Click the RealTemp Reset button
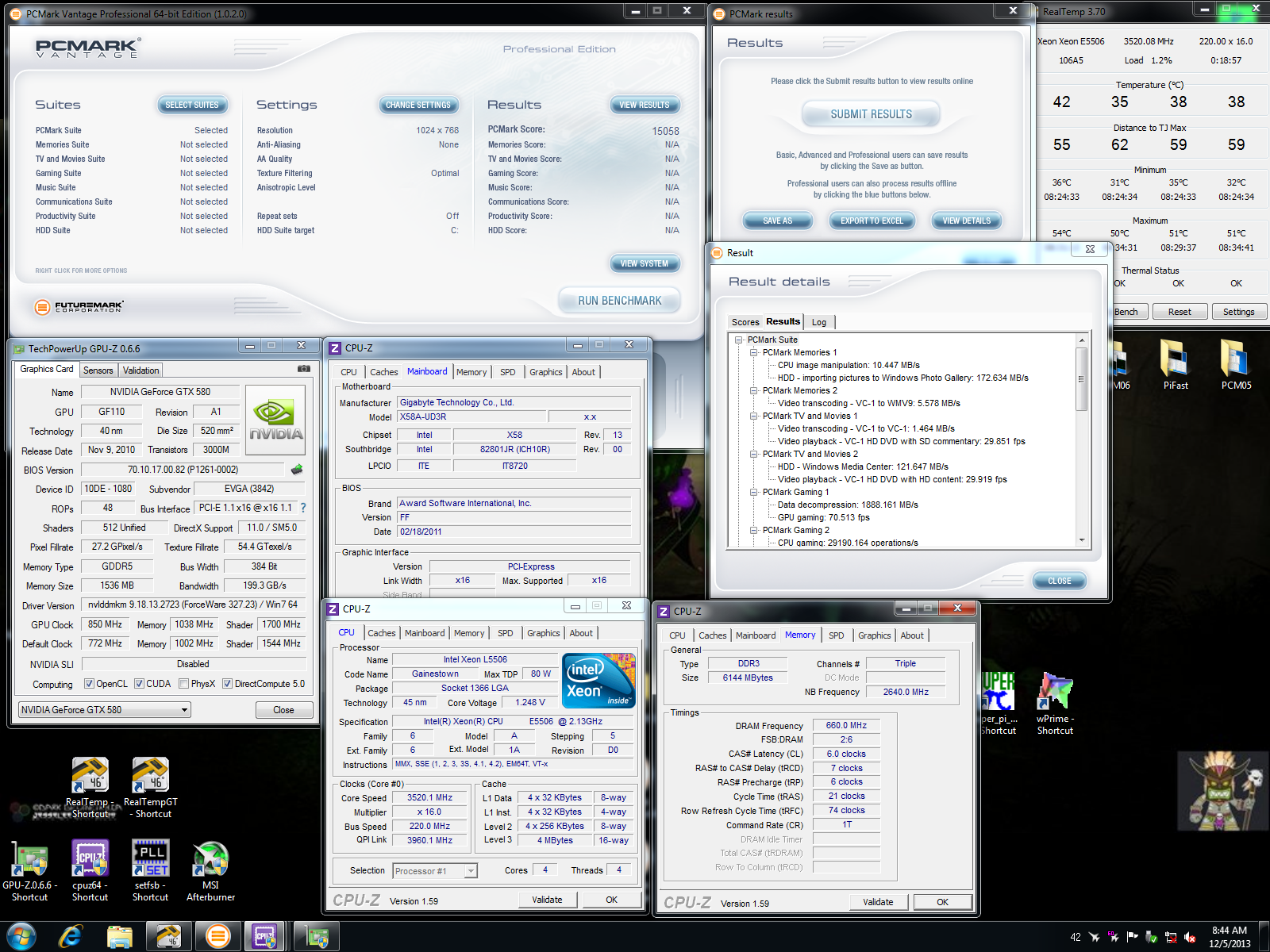 click(x=1180, y=312)
